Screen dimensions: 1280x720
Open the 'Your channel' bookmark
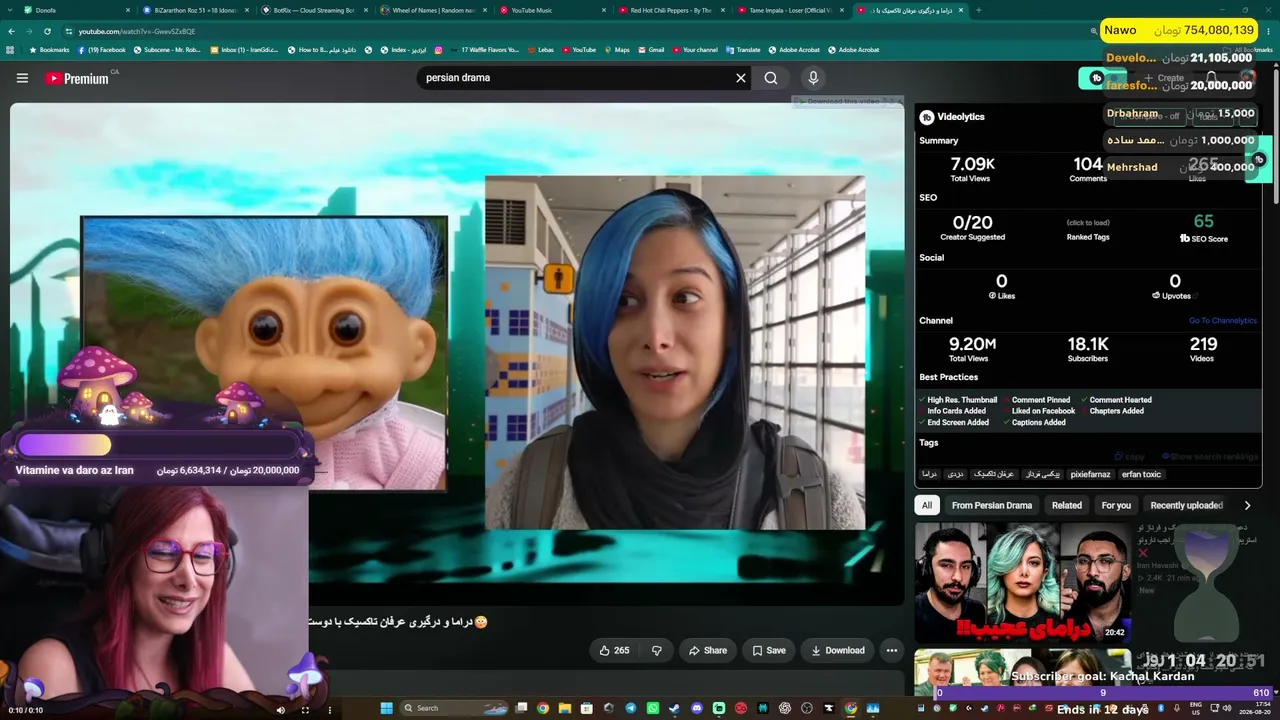(694, 49)
